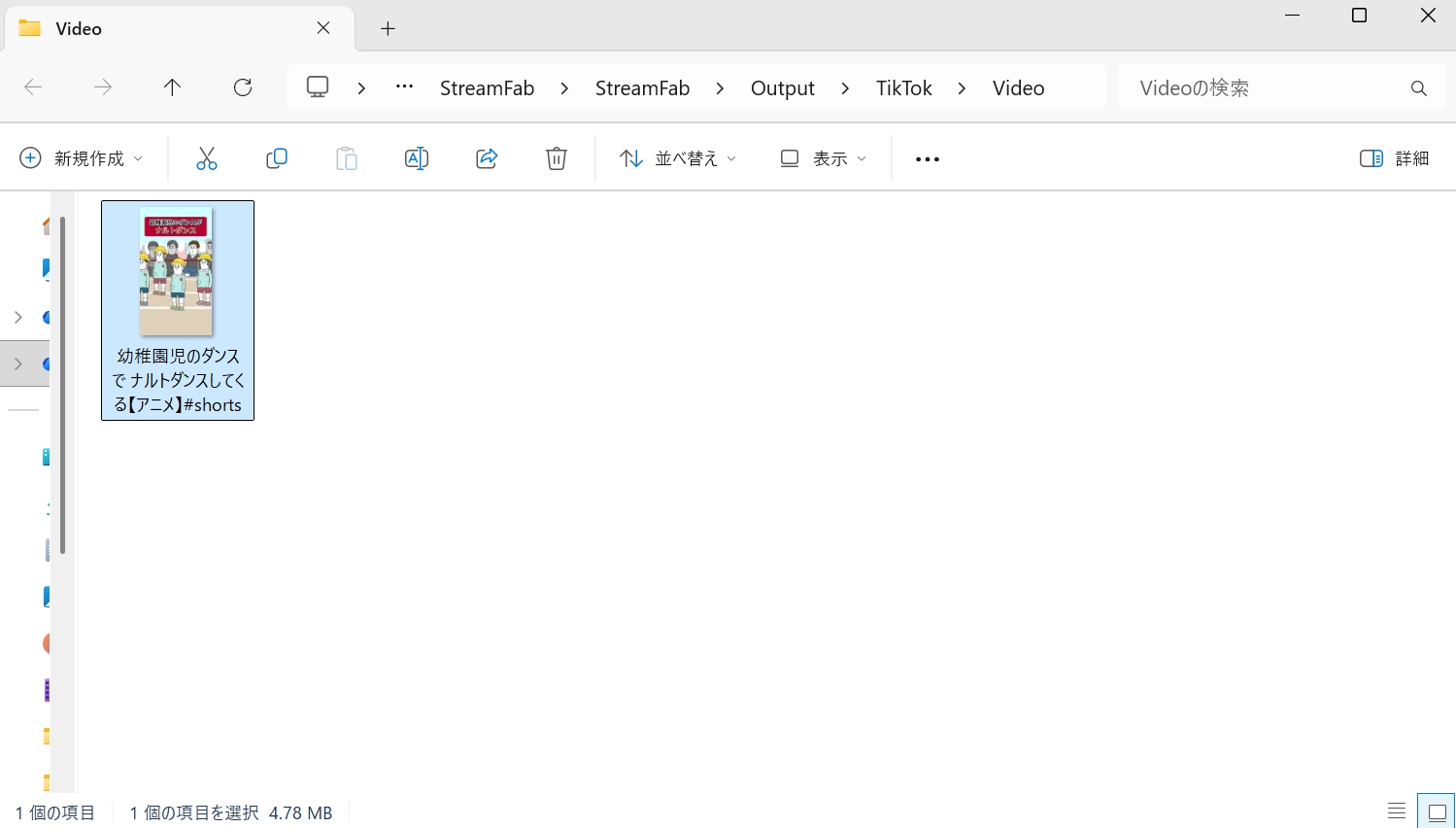Maximize the File Explorer window
The image size is (1456, 828).
click(1360, 16)
